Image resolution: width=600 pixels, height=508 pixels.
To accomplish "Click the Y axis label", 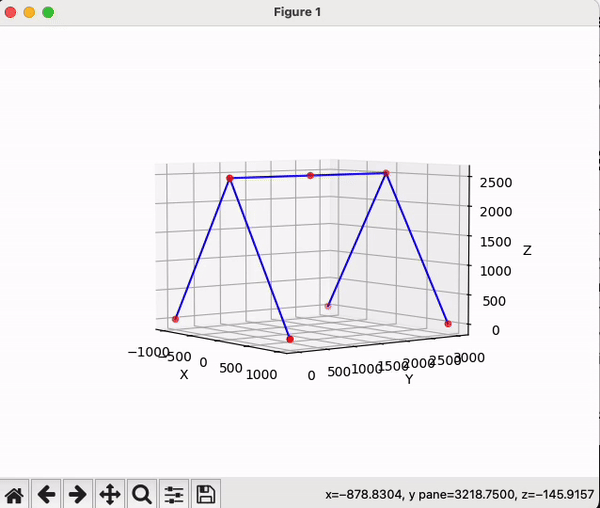I will [x=409, y=379].
